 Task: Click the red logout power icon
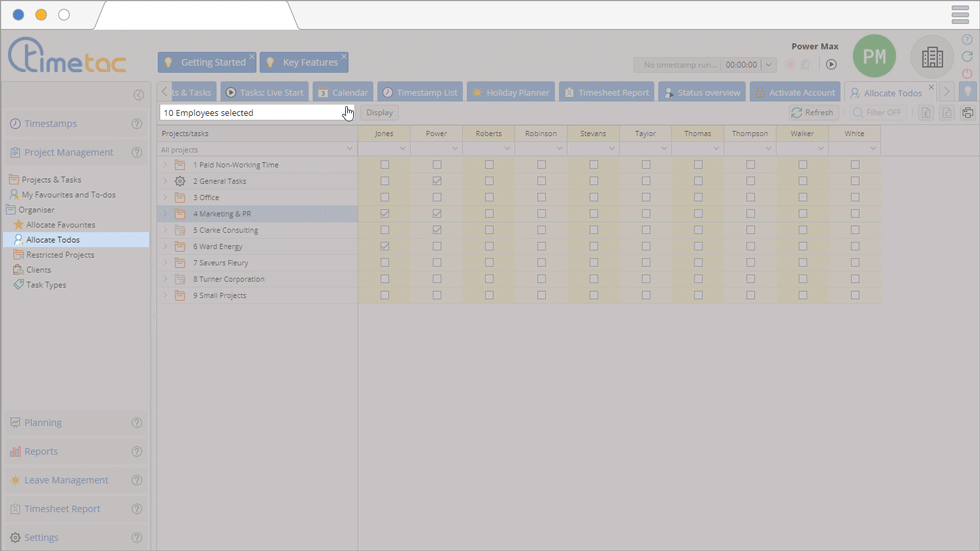[967, 74]
